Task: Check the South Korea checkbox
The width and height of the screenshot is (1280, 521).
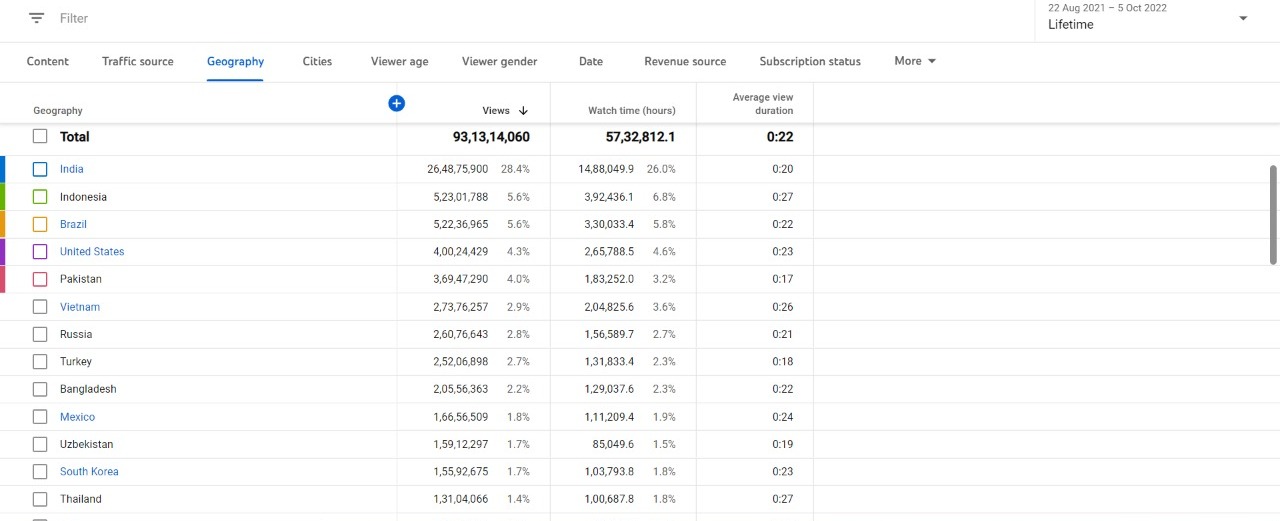Action: click(x=40, y=472)
